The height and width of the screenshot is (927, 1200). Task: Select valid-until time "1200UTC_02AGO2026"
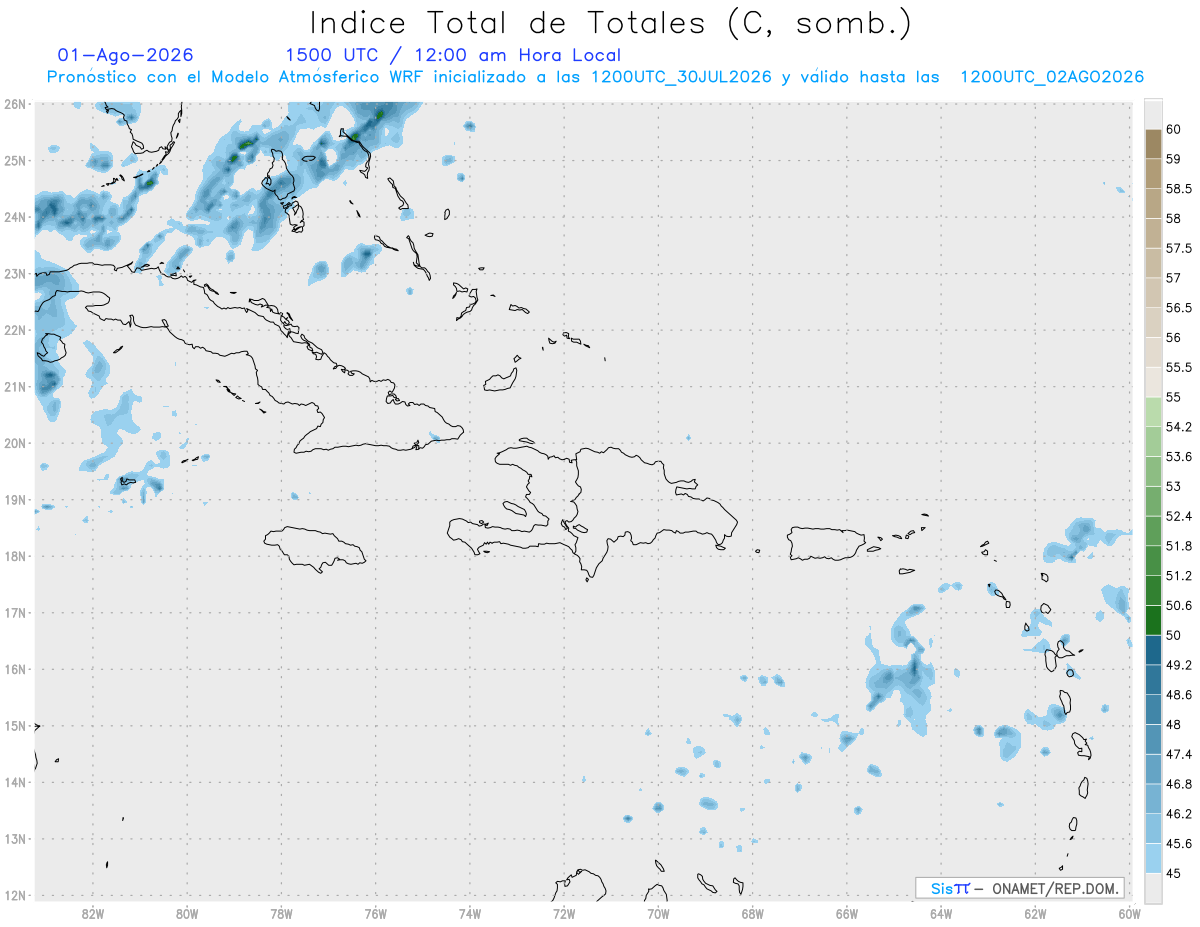click(1052, 77)
